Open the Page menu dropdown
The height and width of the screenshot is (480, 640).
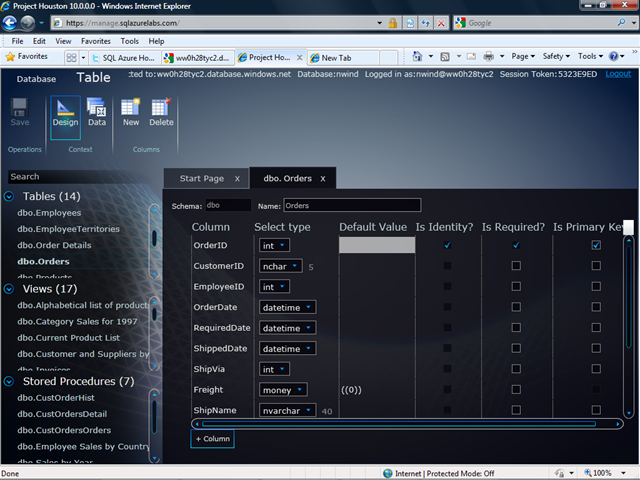click(523, 56)
